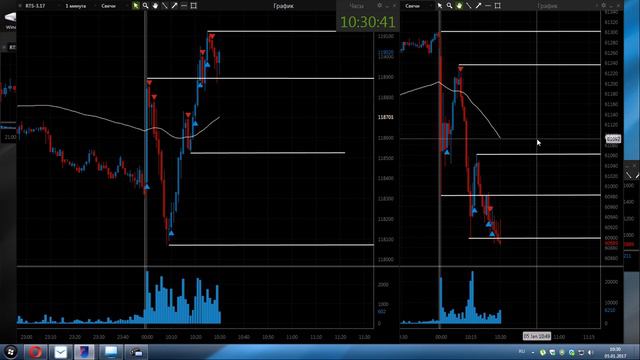Viewport: 640px width, 360px height.
Task: Launch Opera browser from taskbar
Action: [x=35, y=352]
